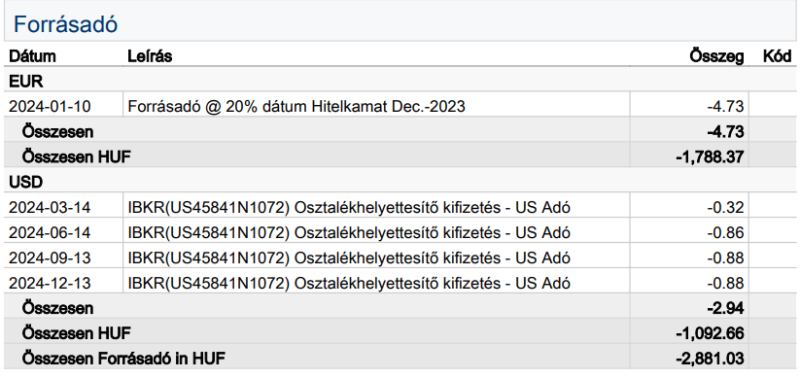Select the -0.86 amount cell

pos(725,233)
